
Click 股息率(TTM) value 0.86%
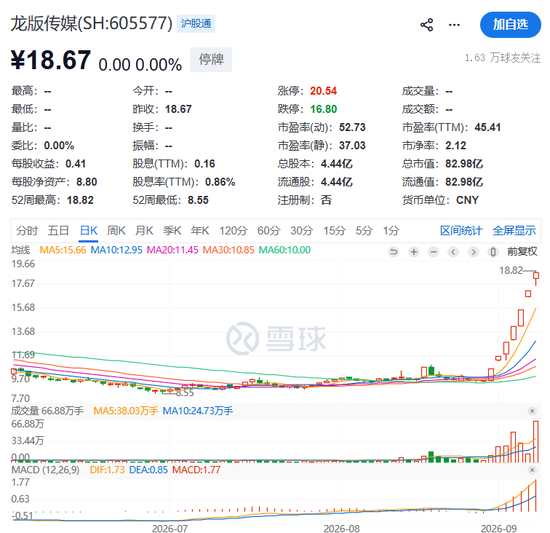point(220,182)
